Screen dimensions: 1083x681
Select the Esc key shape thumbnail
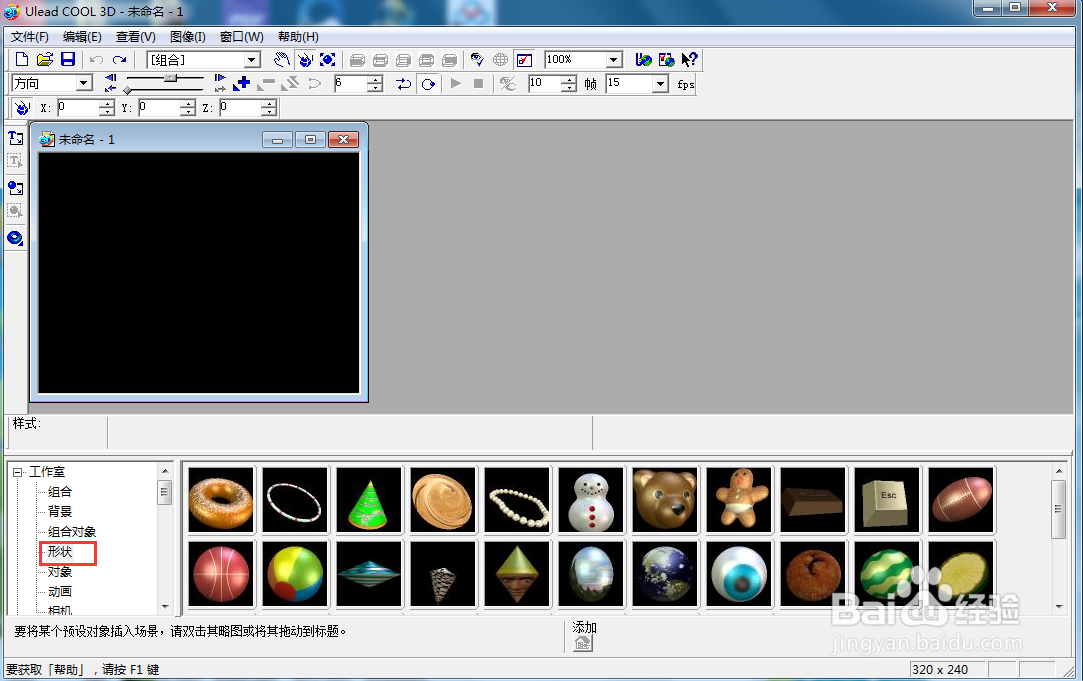tap(887, 500)
